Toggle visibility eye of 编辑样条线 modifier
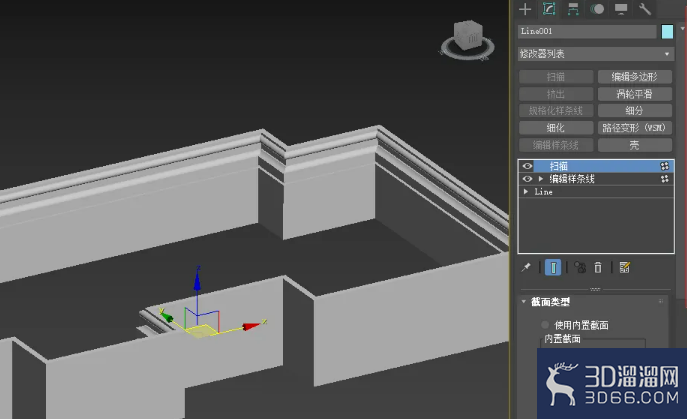This screenshot has width=687, height=419. (527, 179)
